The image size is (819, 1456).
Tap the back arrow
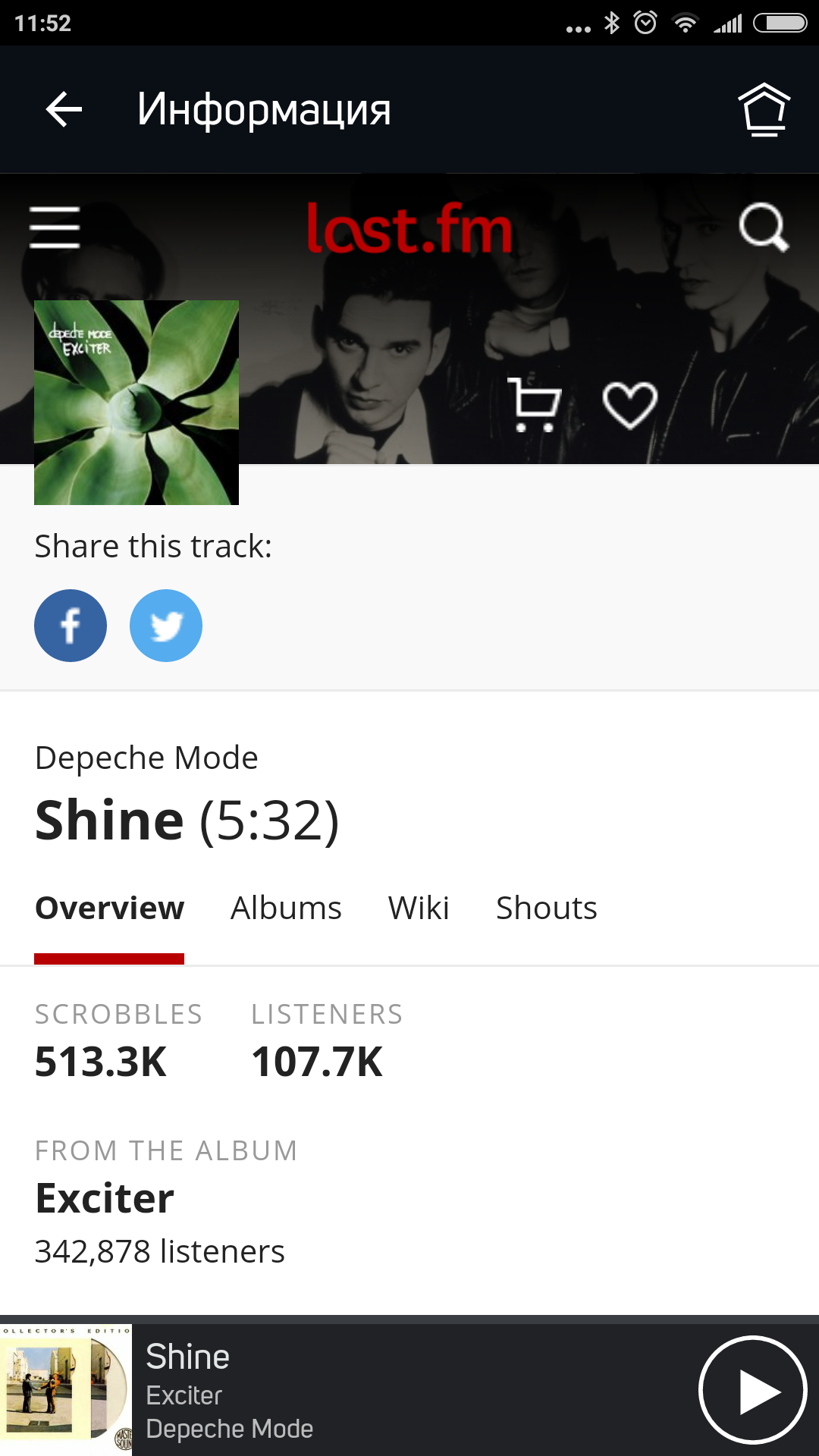[64, 110]
